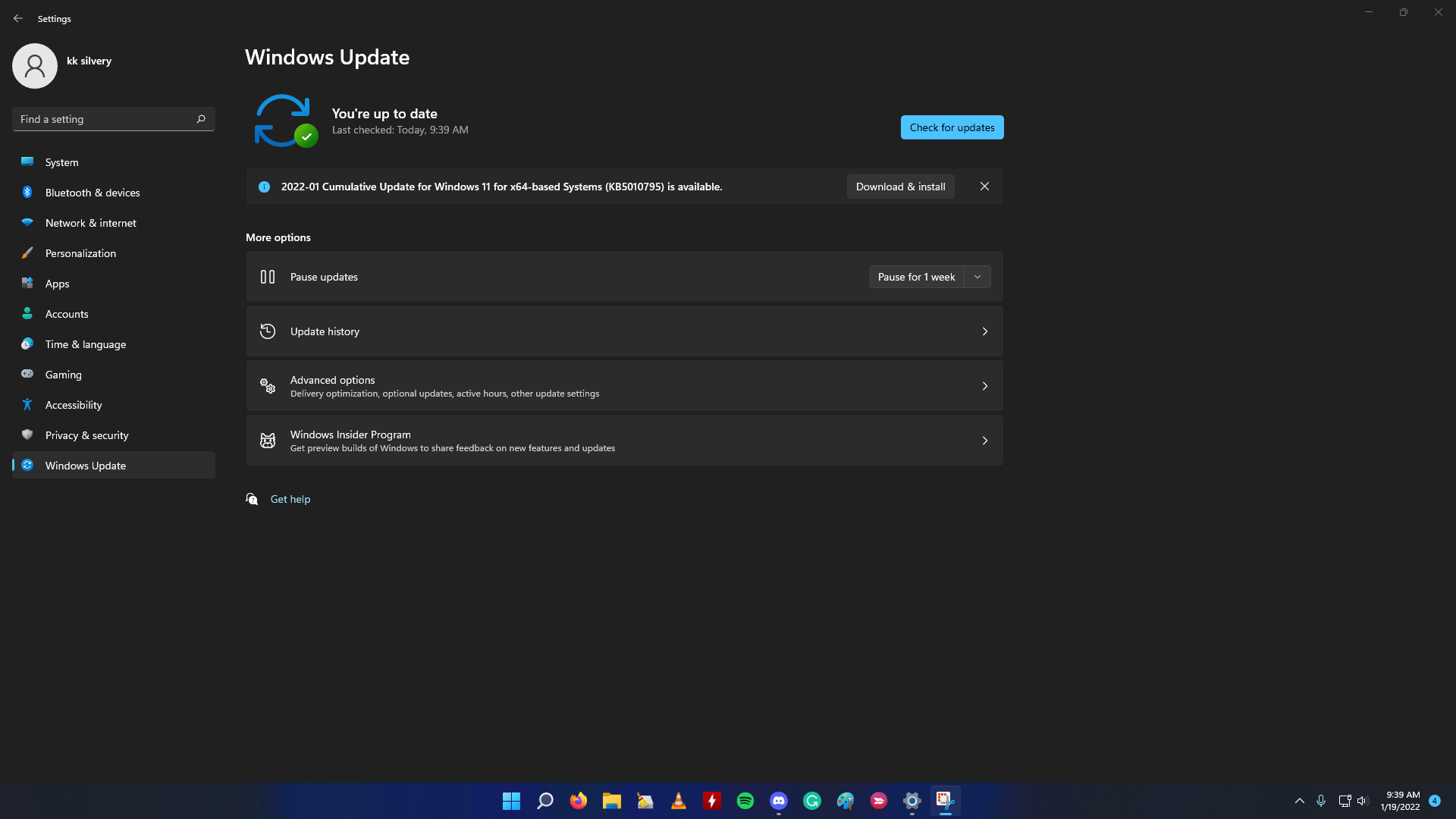1456x819 pixels.
Task: Click Get help link
Action: coord(291,499)
